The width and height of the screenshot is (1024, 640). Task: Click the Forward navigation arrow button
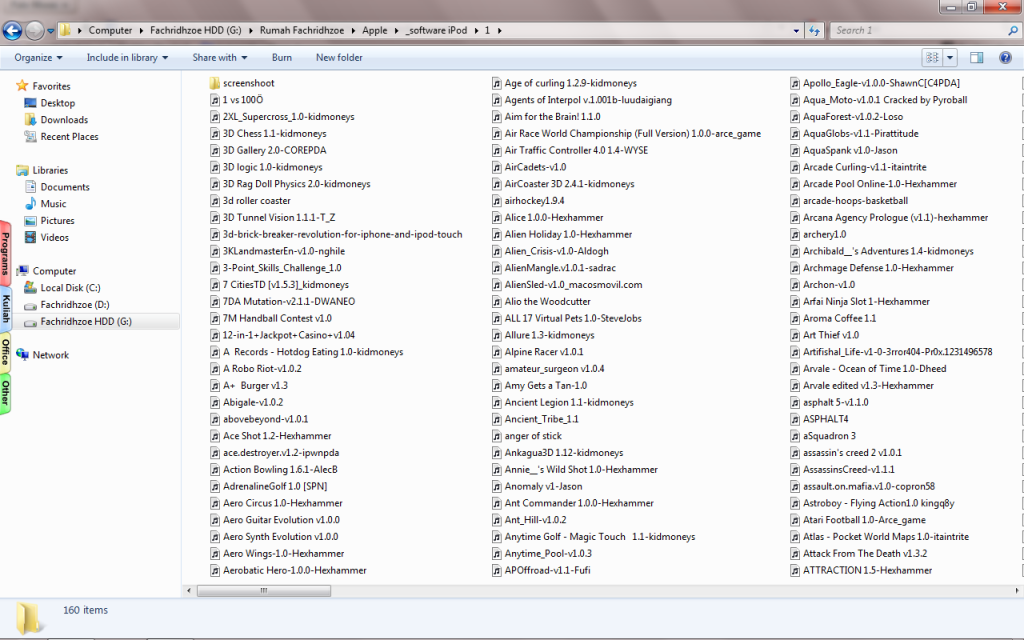[35, 30]
